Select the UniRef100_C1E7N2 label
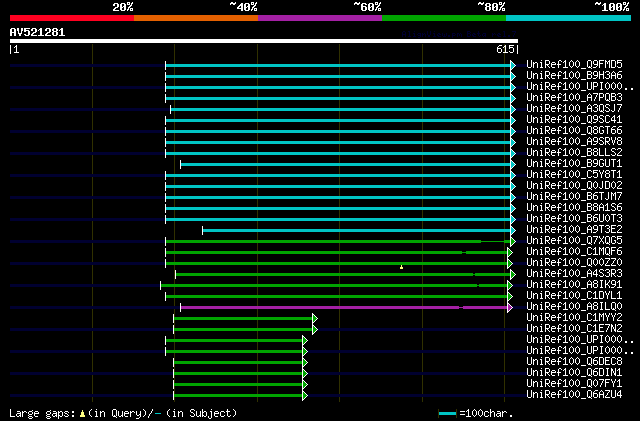The width and height of the screenshot is (640, 421). (574, 329)
